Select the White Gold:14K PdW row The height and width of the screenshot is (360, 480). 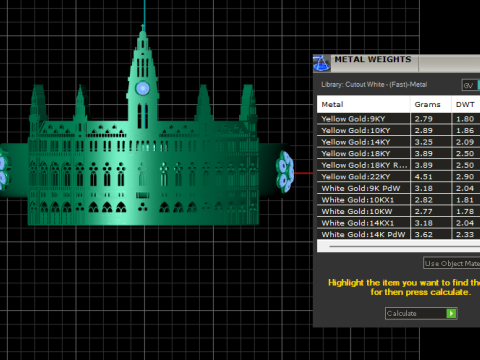[x=398, y=234]
